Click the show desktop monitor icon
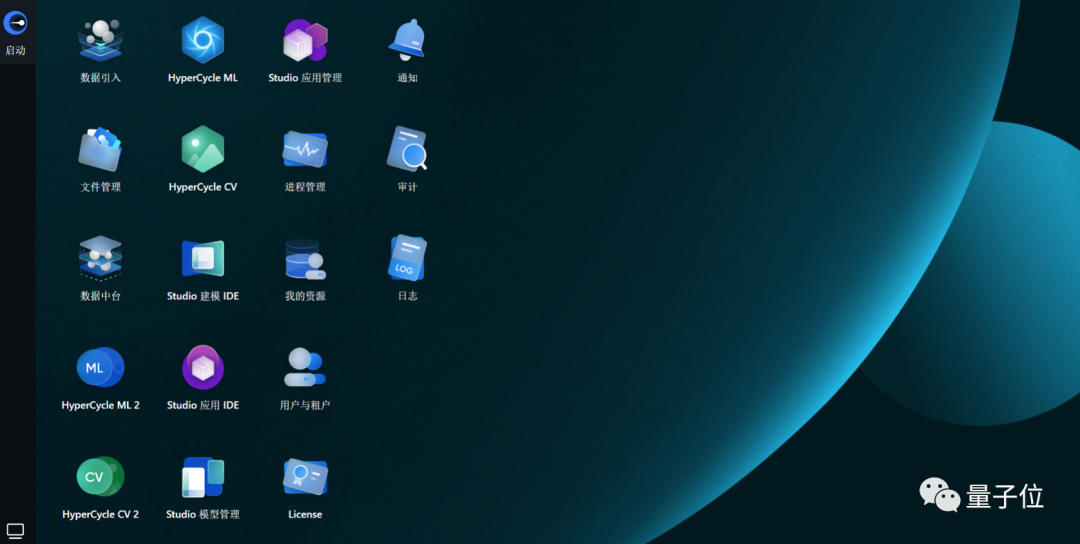 (15, 530)
